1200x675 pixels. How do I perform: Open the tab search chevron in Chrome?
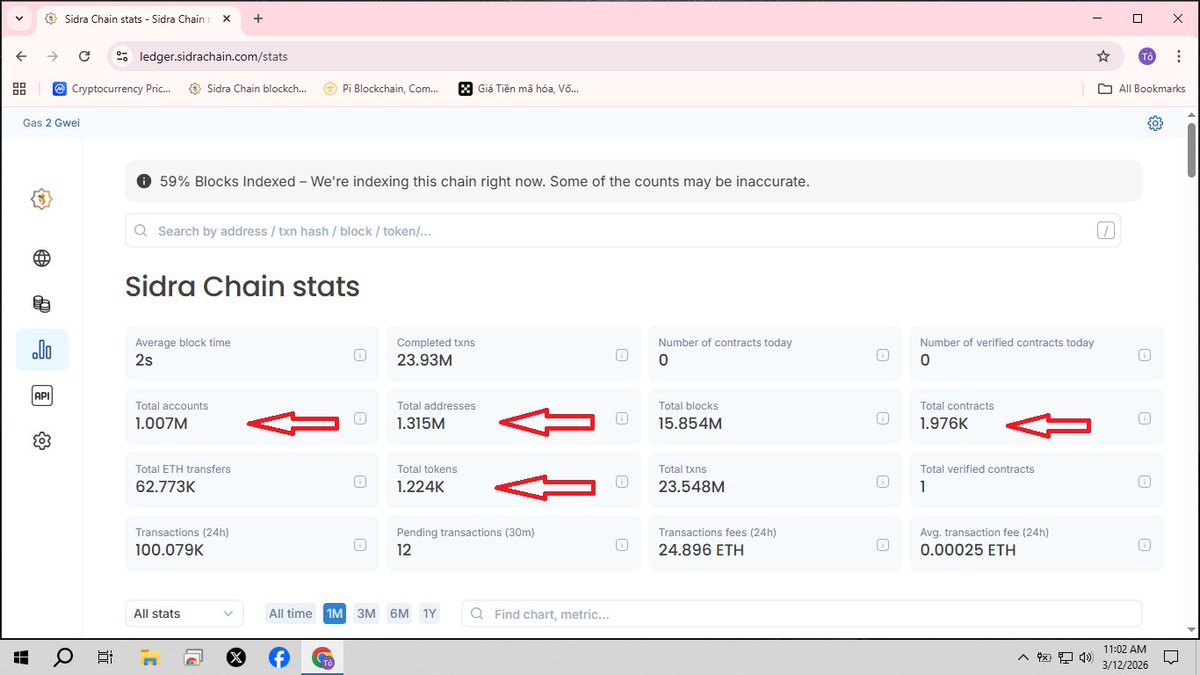(19, 18)
